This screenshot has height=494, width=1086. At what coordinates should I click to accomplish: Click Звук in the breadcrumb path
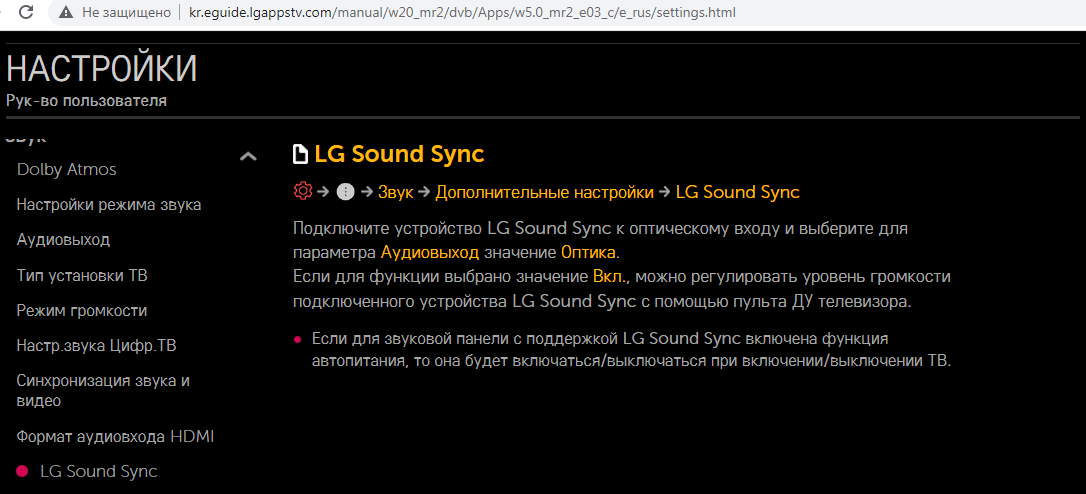pyautogui.click(x=395, y=192)
